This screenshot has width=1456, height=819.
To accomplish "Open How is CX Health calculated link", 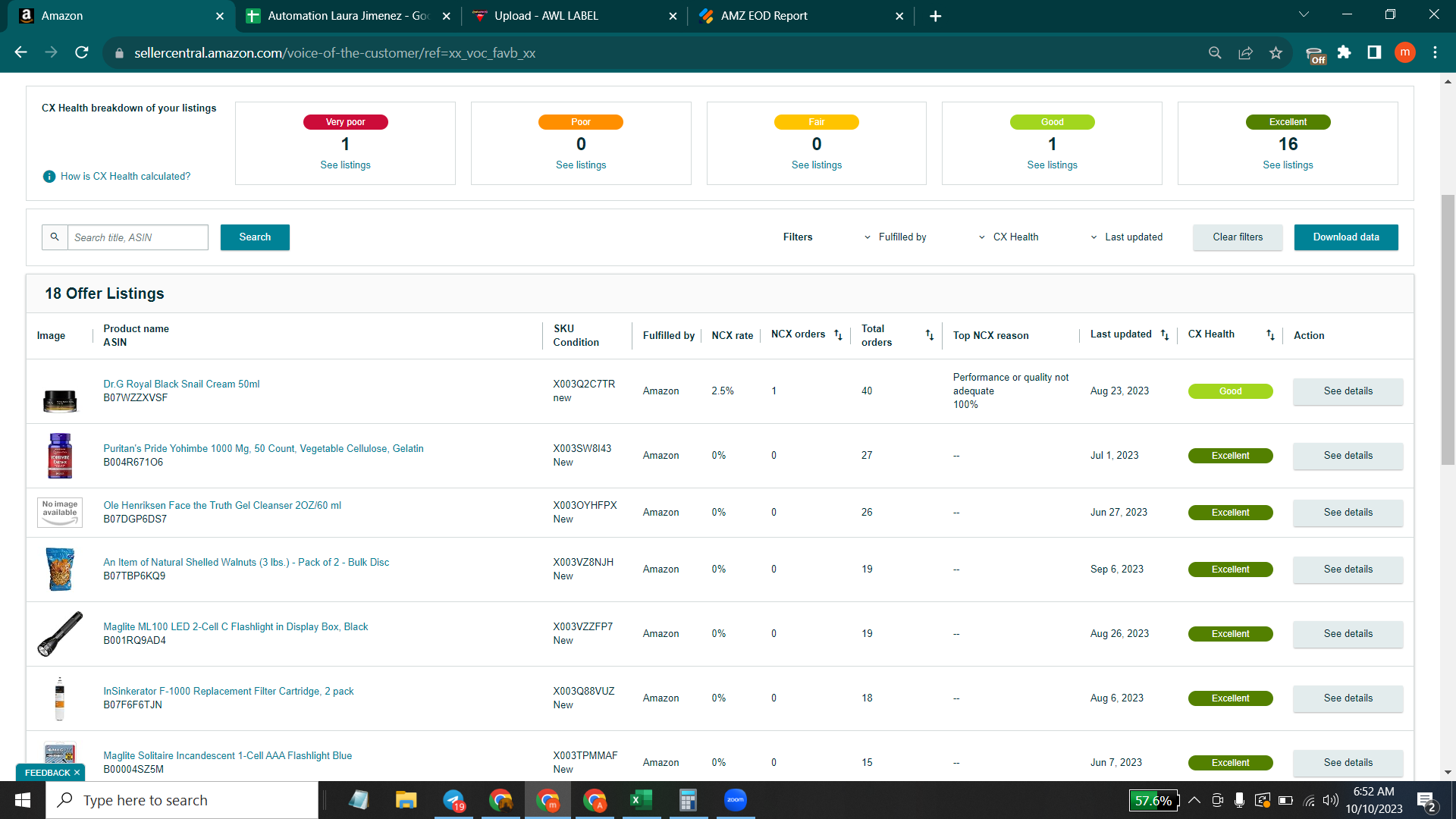I will point(126,177).
